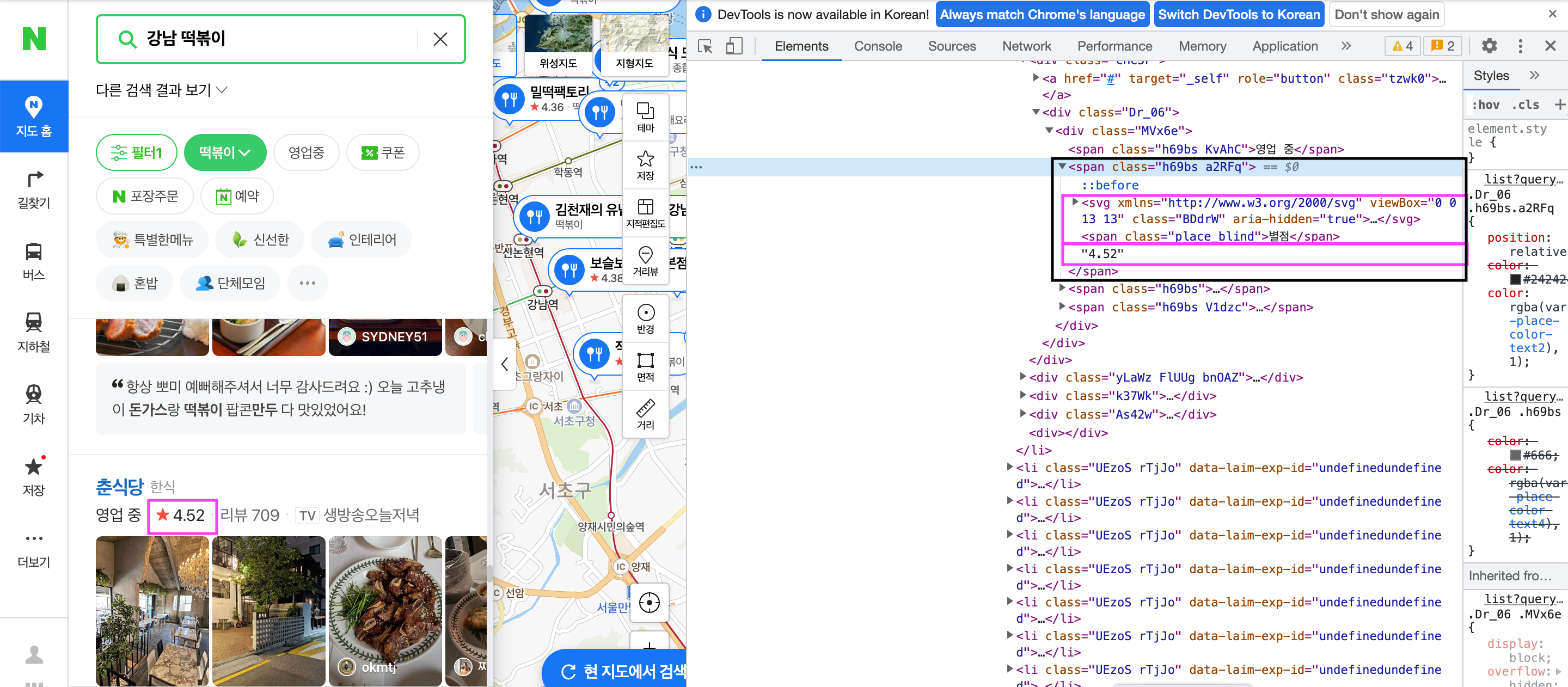Viewport: 1568px width, 687px height.
Task: Toggle the 포장주문 filter
Action: 145,196
